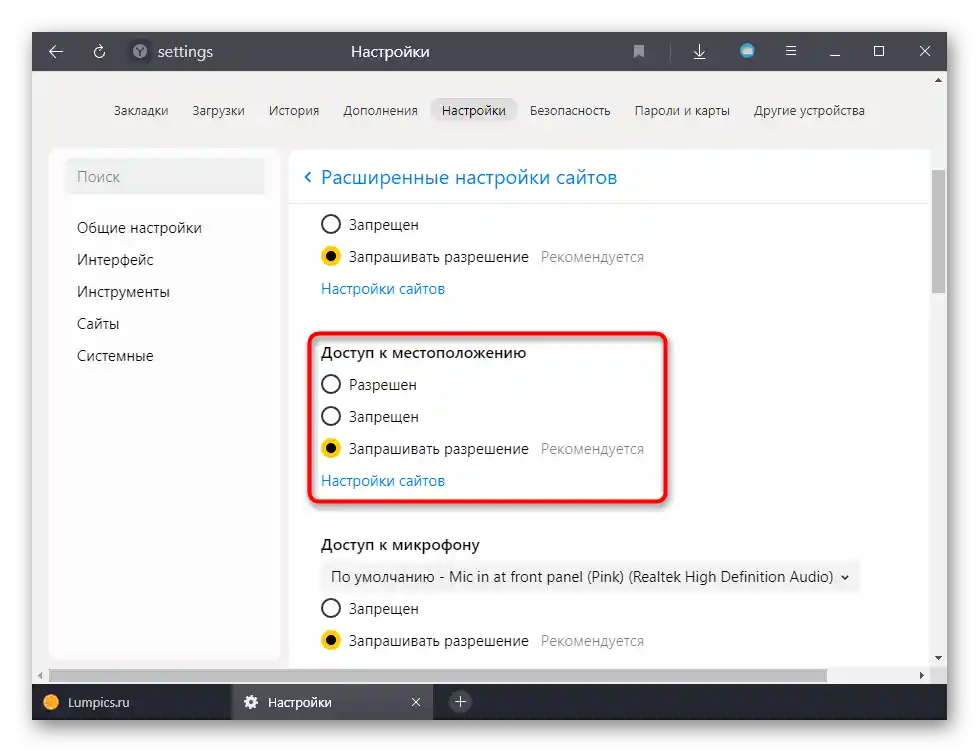Click the right arrow of the horizontal scrollbar
The height and width of the screenshot is (752, 979).
pyautogui.click(x=922, y=675)
